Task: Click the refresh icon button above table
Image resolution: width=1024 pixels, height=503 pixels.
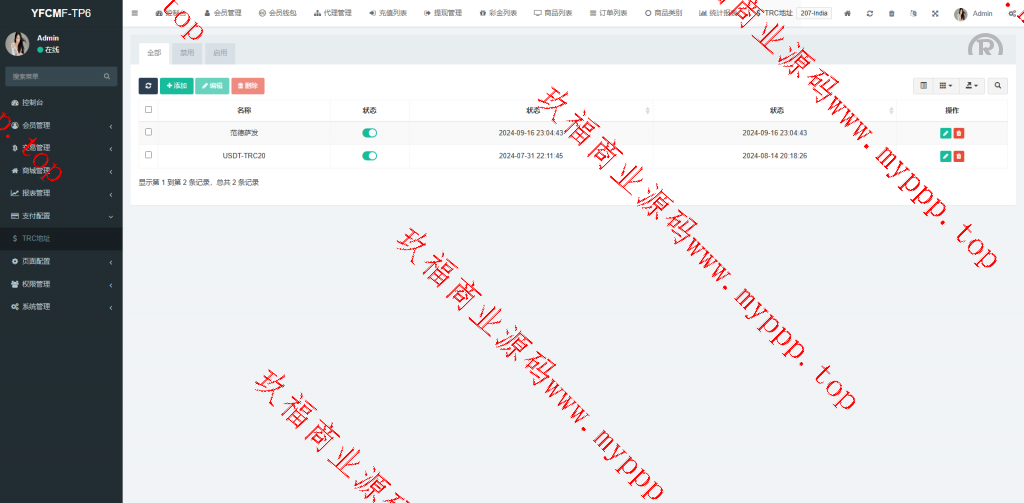Action: pos(148,86)
